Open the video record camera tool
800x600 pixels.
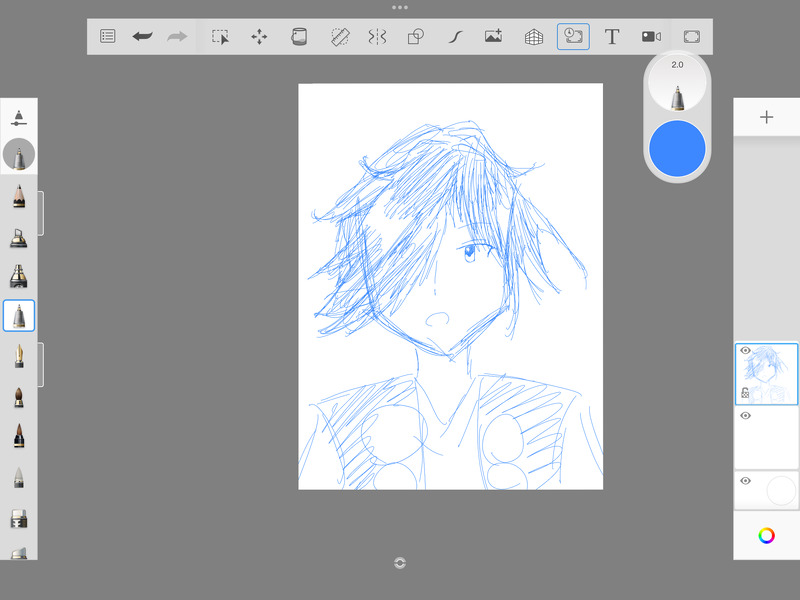point(651,36)
